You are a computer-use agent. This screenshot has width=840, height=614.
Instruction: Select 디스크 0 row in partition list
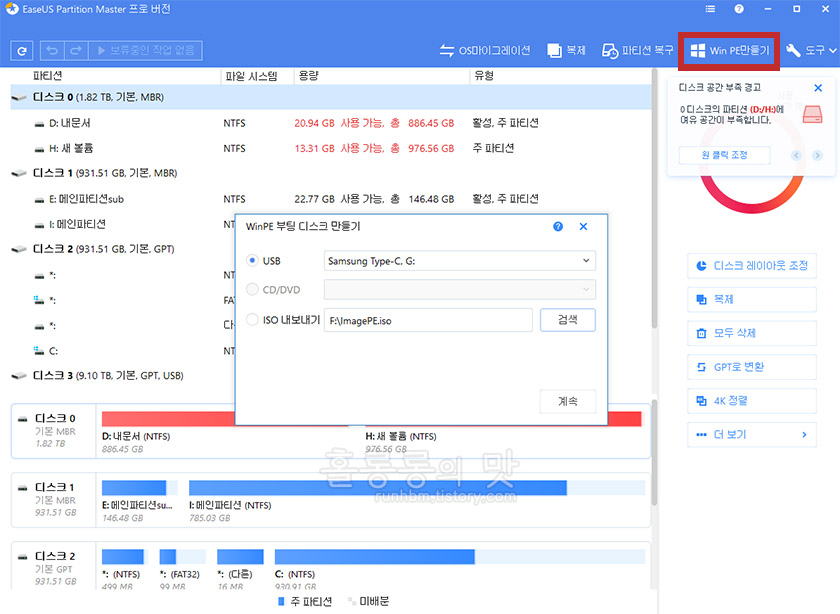331,97
